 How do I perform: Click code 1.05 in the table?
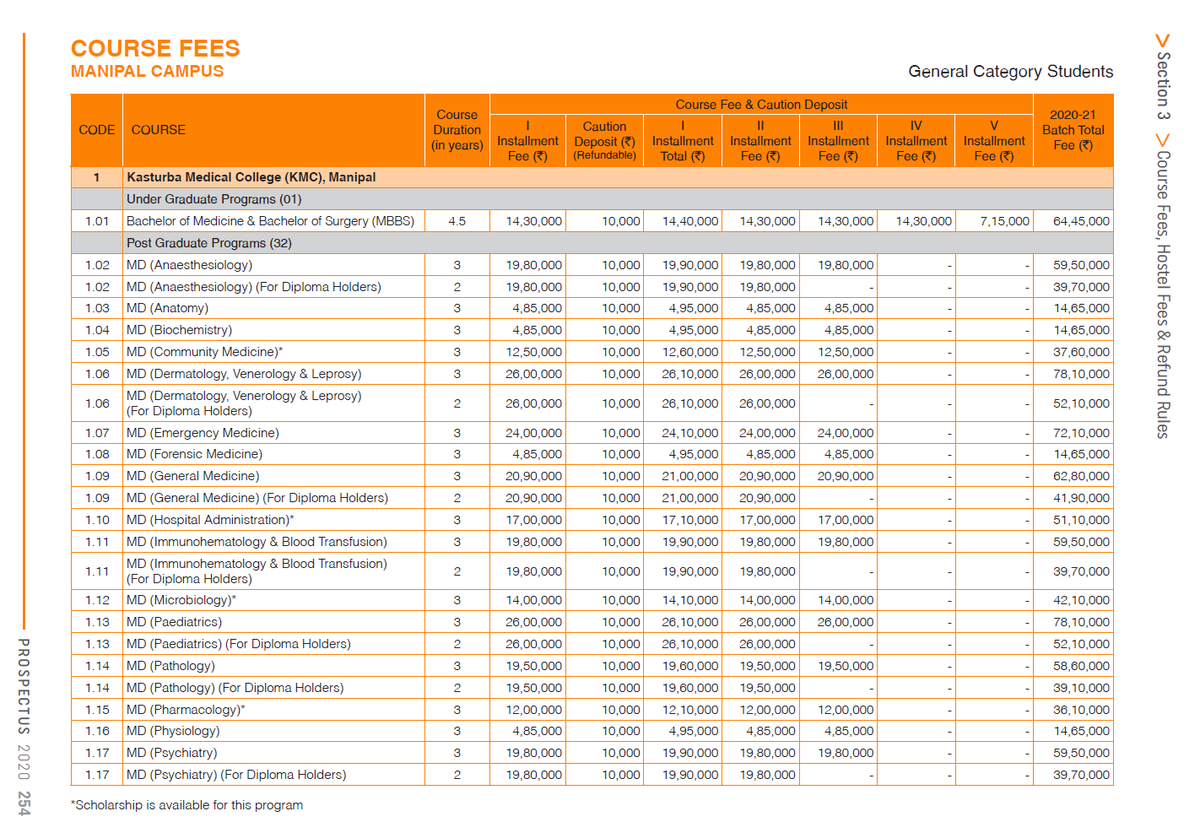(x=97, y=352)
